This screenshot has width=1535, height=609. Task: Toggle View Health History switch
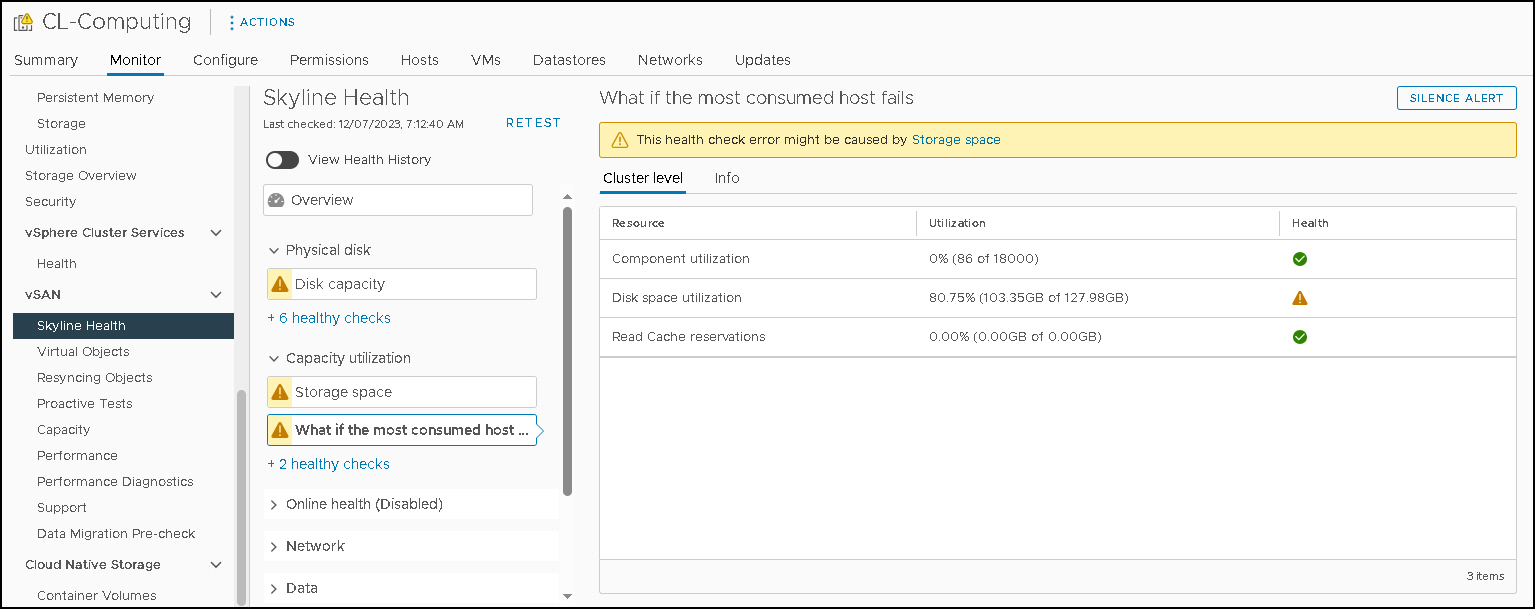[282, 160]
